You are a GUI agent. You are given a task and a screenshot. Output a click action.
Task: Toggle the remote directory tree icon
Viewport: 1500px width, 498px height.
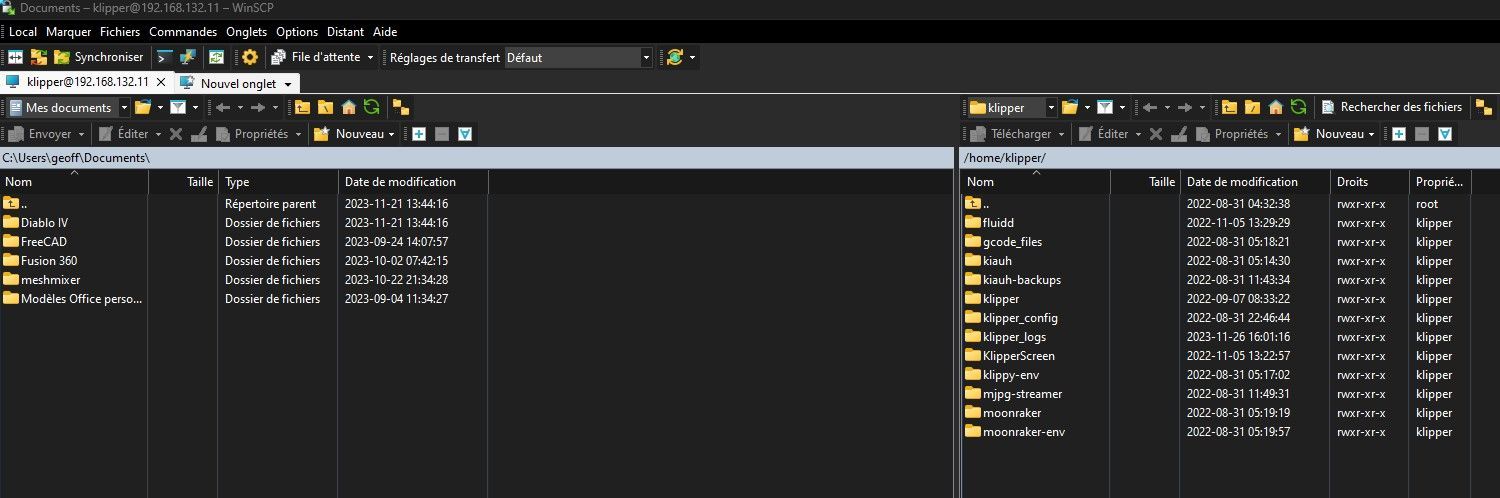click(x=1484, y=107)
